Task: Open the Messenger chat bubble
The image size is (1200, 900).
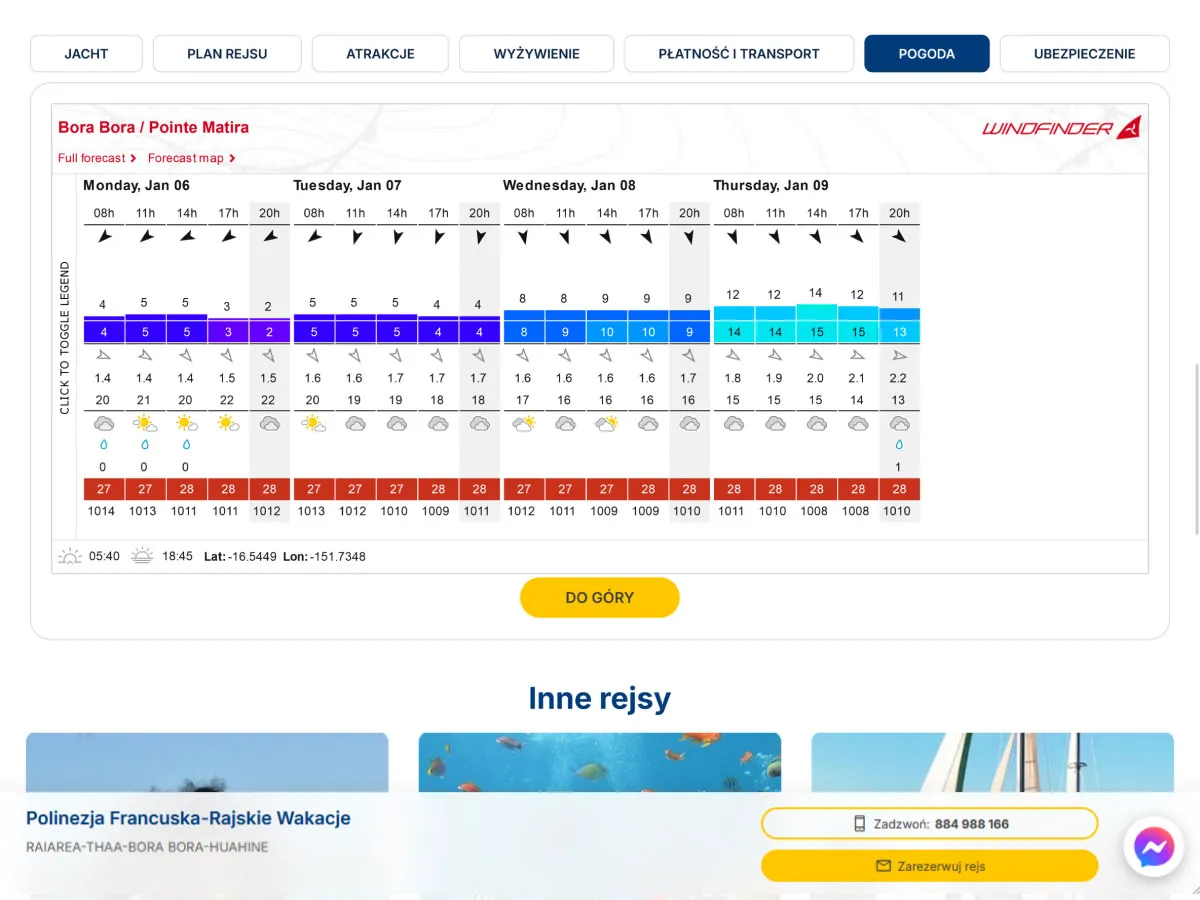Action: click(1153, 849)
